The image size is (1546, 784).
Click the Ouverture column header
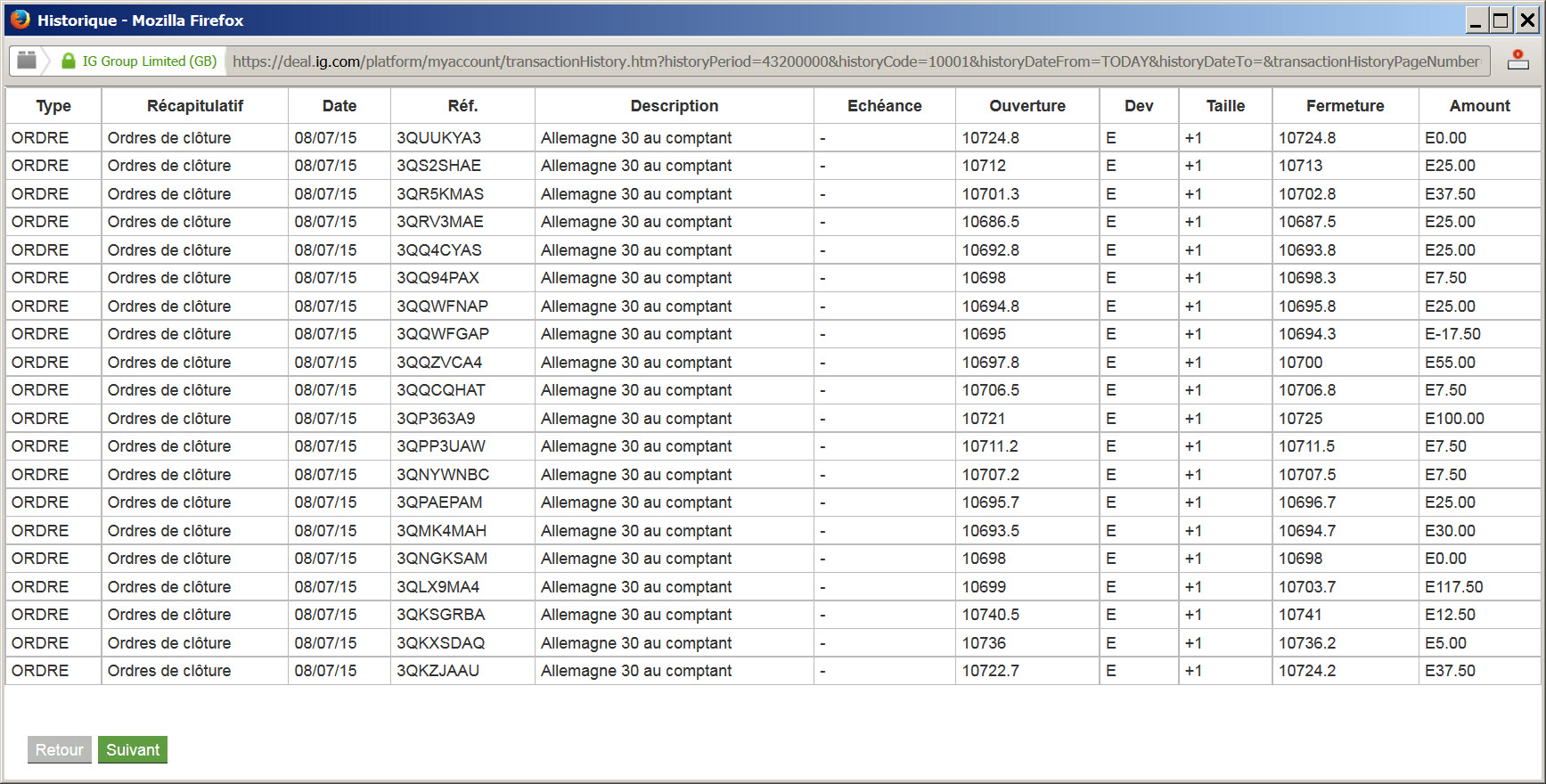1027,106
